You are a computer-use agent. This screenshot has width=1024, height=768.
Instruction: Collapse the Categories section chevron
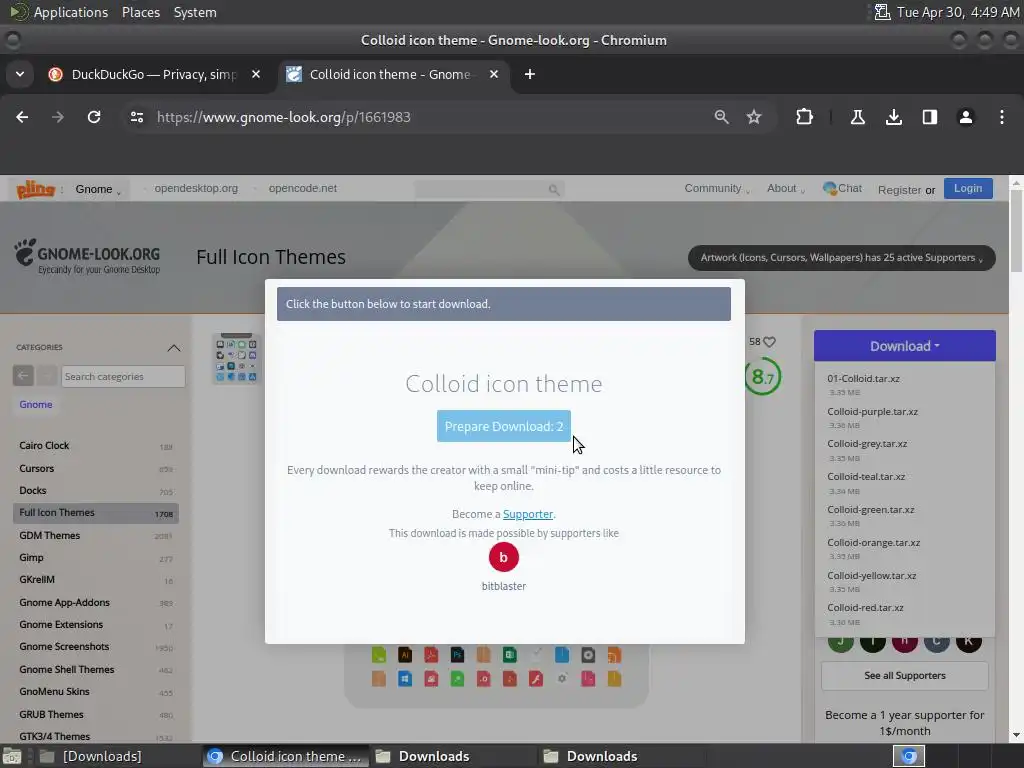pos(174,347)
